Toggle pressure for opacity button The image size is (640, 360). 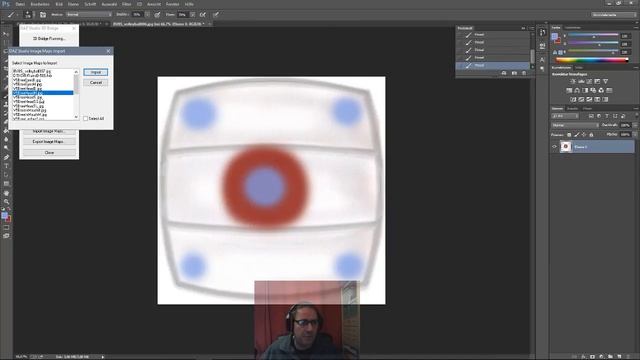(157, 15)
